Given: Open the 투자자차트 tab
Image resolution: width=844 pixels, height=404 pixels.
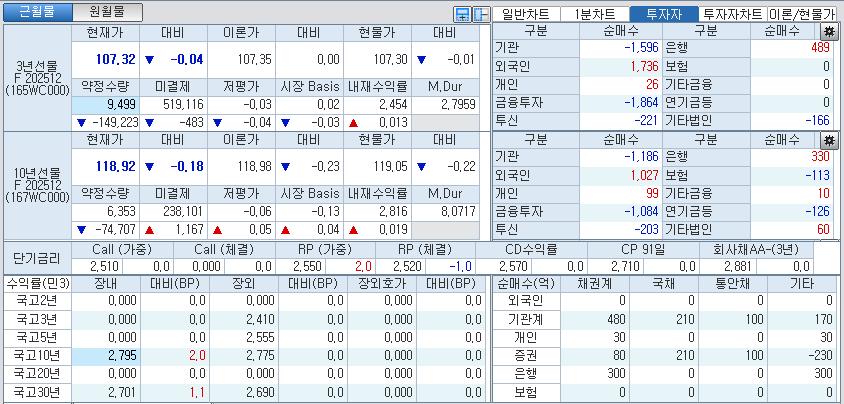Looking at the screenshot, I should pos(733,15).
